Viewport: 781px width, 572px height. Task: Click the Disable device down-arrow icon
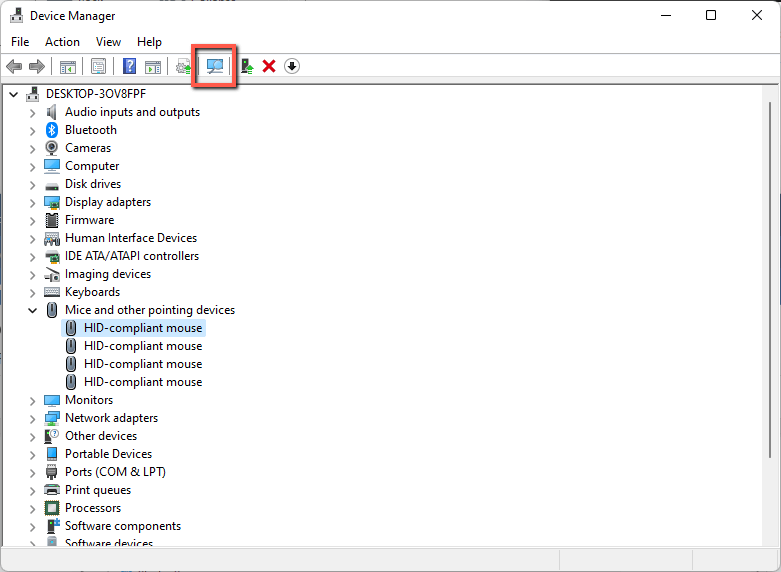click(x=292, y=66)
